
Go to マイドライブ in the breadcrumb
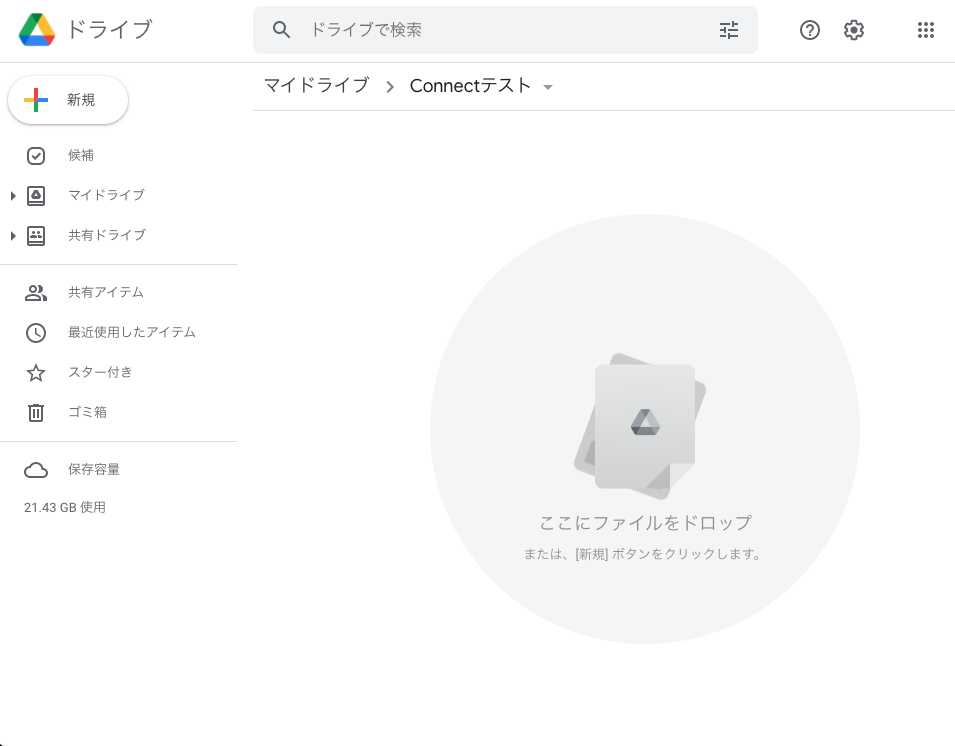pyautogui.click(x=316, y=86)
